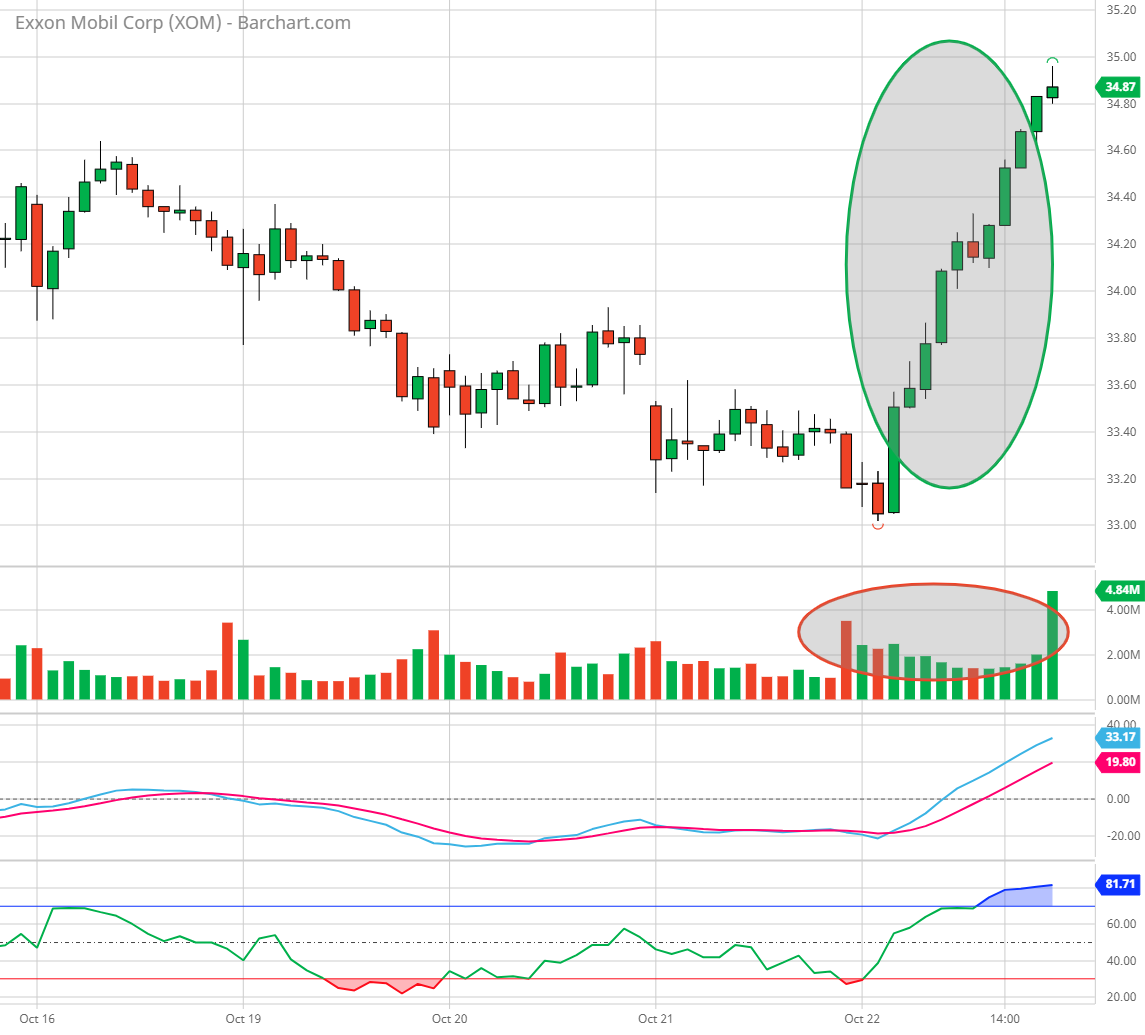Click the 33.20 price axis label
The height and width of the screenshot is (1035, 1145).
(1121, 478)
